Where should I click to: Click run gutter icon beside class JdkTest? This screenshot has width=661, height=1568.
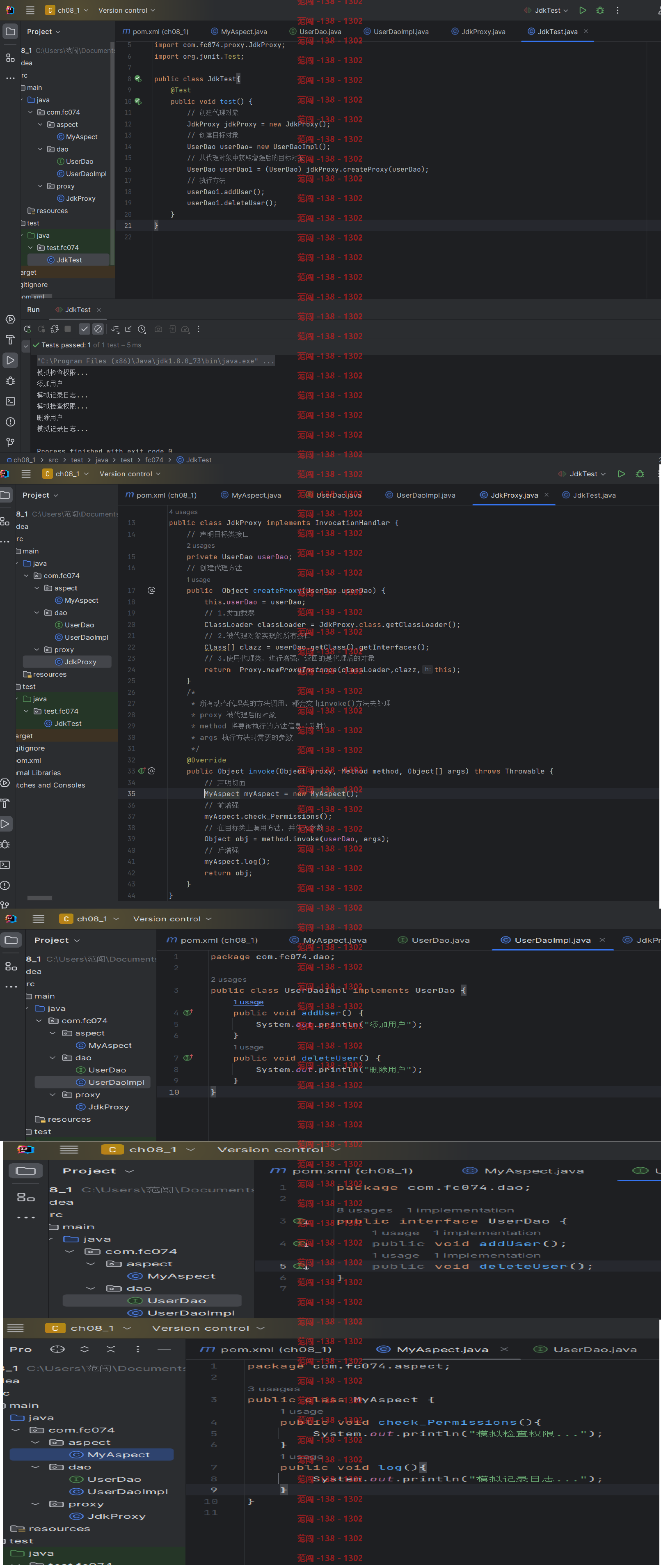[138, 79]
